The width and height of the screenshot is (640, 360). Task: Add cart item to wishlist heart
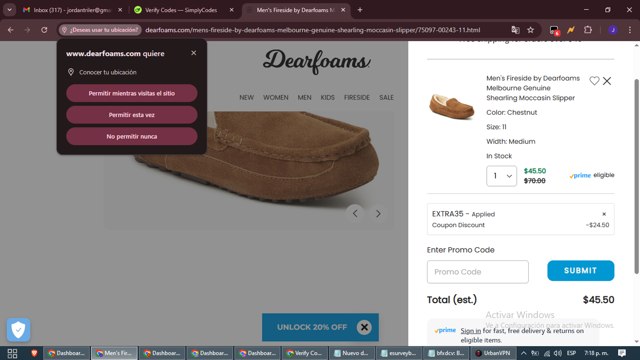point(594,81)
